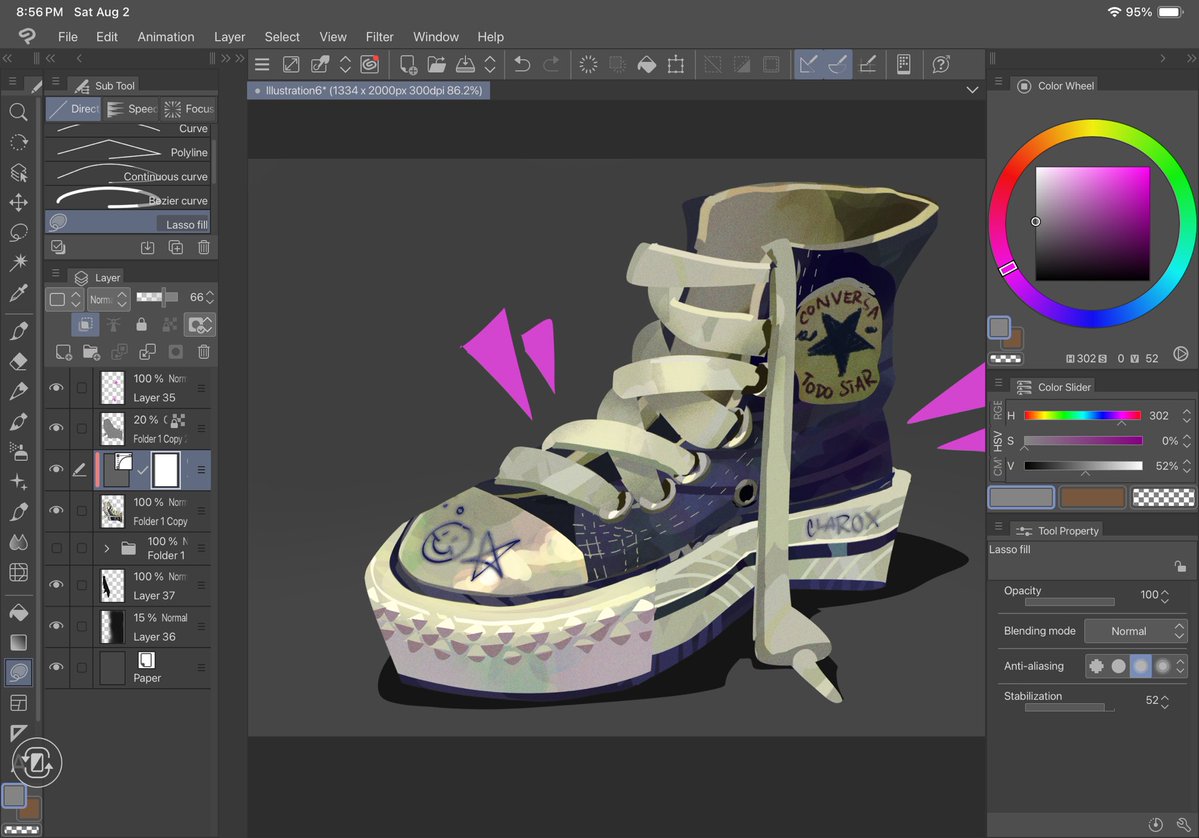Toggle Lock layer in Layer panel

(141, 325)
